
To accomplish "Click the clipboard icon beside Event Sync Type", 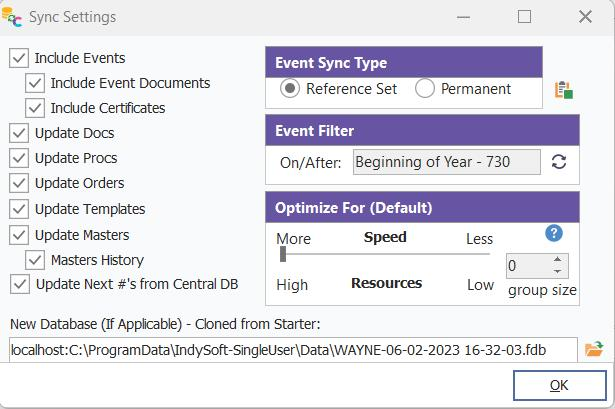I will pos(564,90).
